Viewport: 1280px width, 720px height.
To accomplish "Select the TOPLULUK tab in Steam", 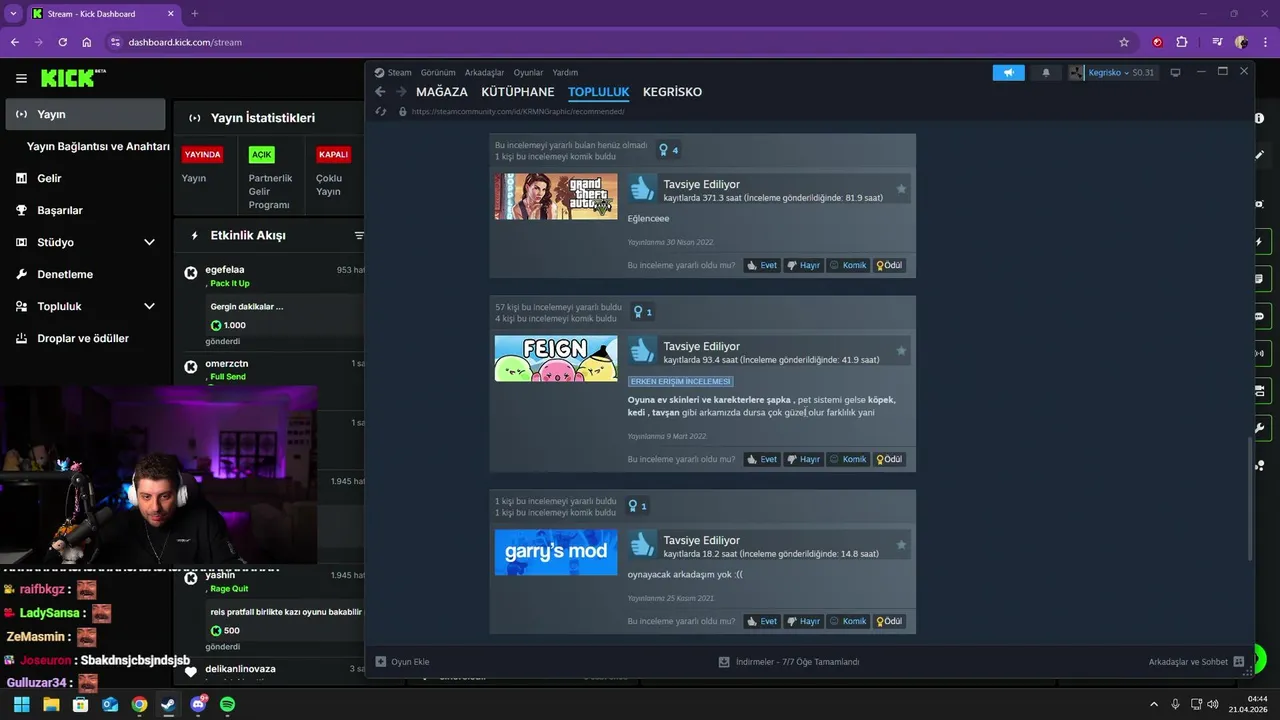I will (599, 92).
